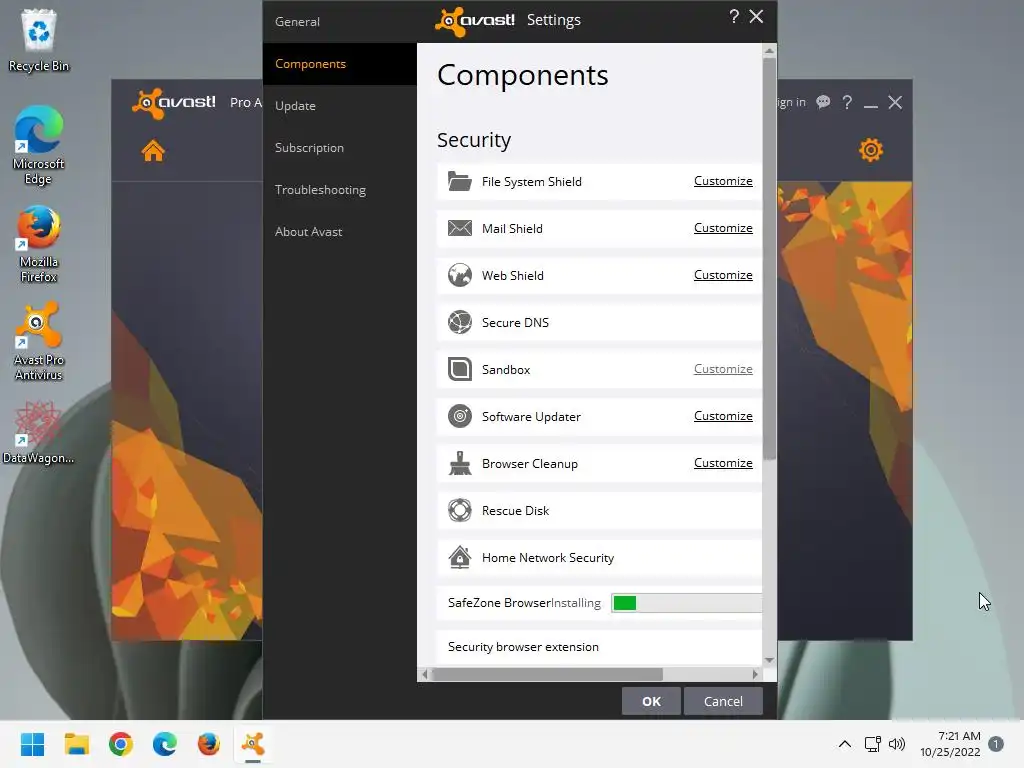Launch Microsoft Edge from the taskbar
The height and width of the screenshot is (768, 1024).
165,744
